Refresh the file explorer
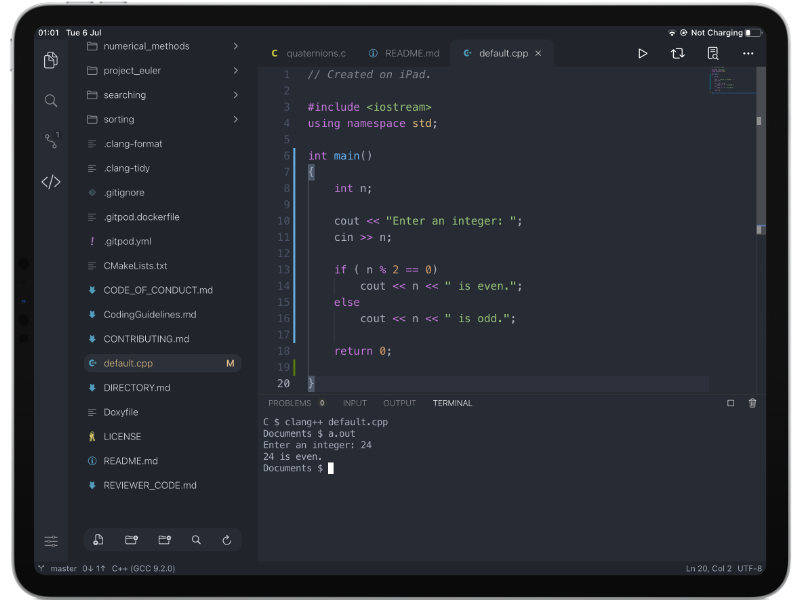 tap(227, 539)
